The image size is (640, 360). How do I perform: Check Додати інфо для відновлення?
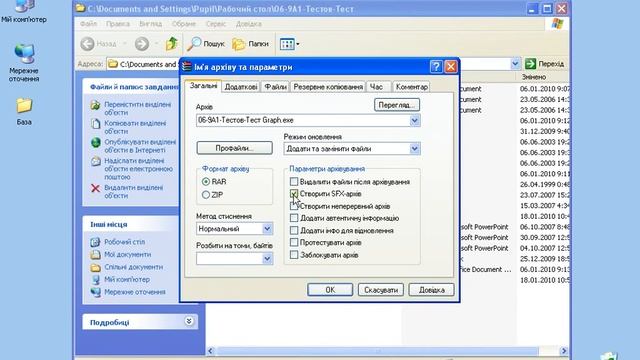pyautogui.click(x=294, y=230)
